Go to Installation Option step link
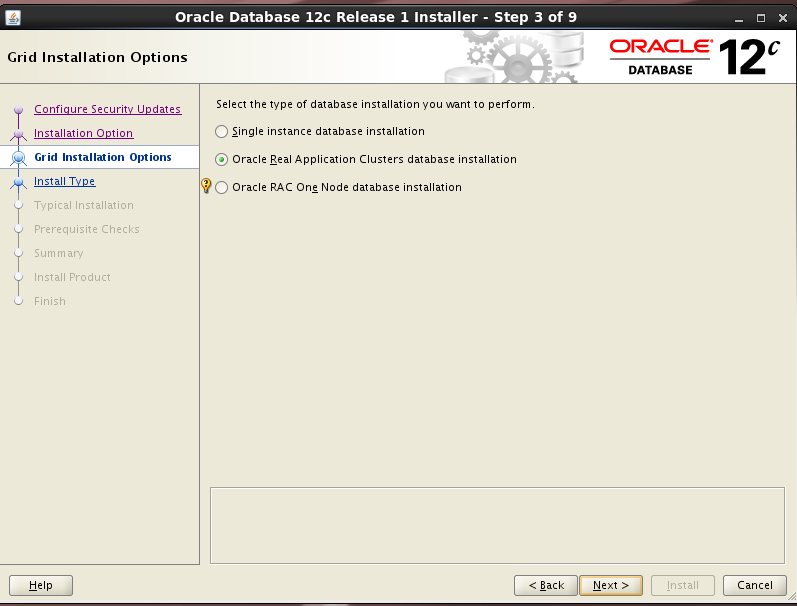The image size is (797, 606). (83, 133)
